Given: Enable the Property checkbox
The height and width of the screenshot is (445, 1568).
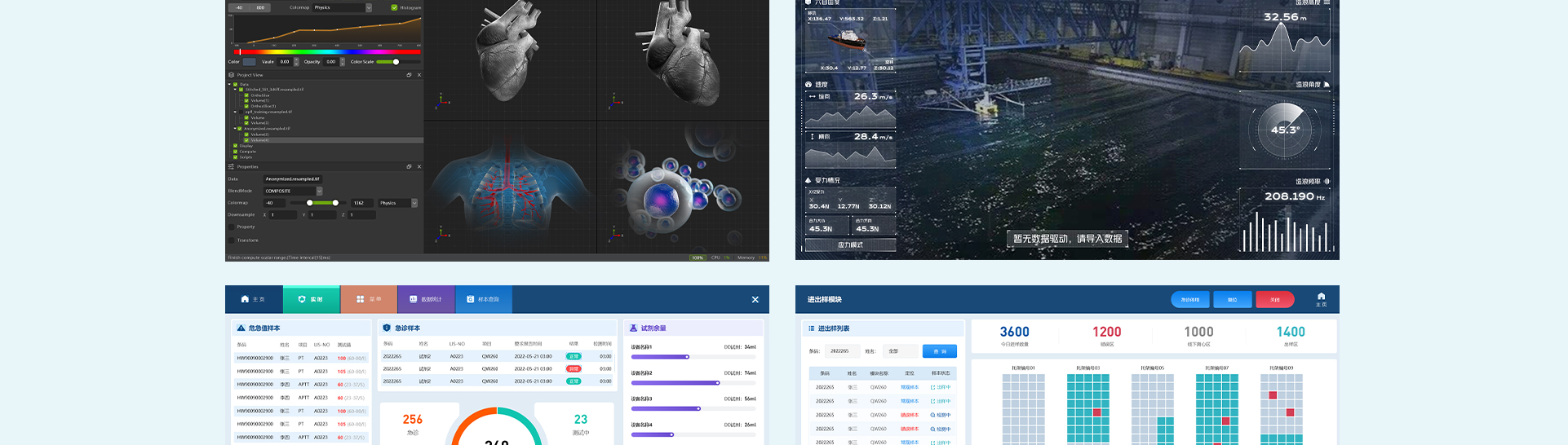Looking at the screenshot, I should (232, 227).
